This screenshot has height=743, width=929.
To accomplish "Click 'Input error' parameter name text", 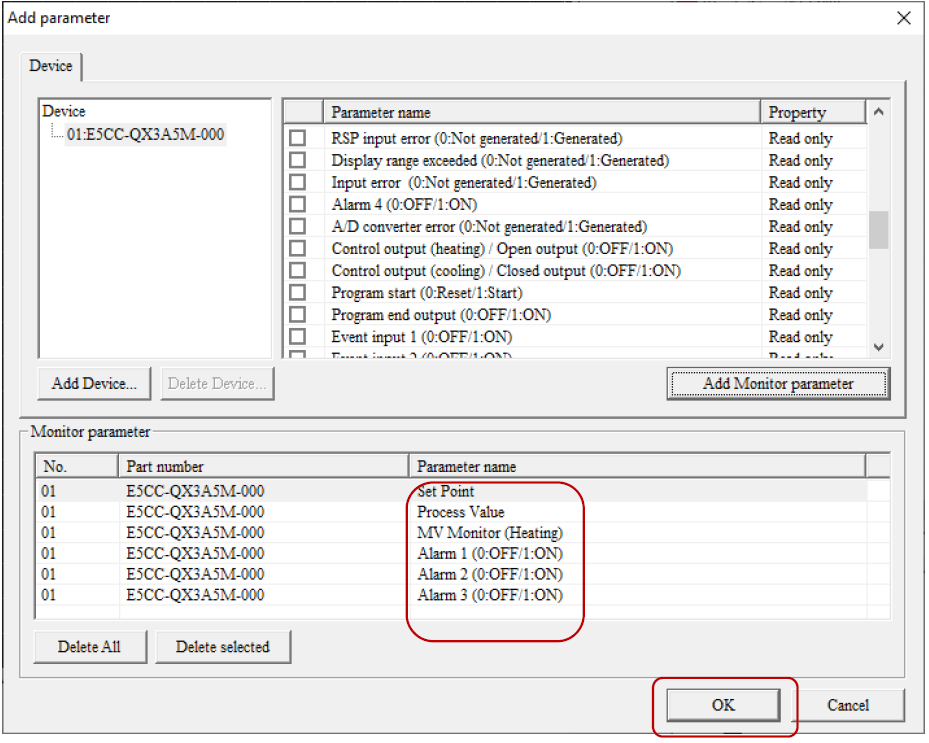I will [x=464, y=182].
